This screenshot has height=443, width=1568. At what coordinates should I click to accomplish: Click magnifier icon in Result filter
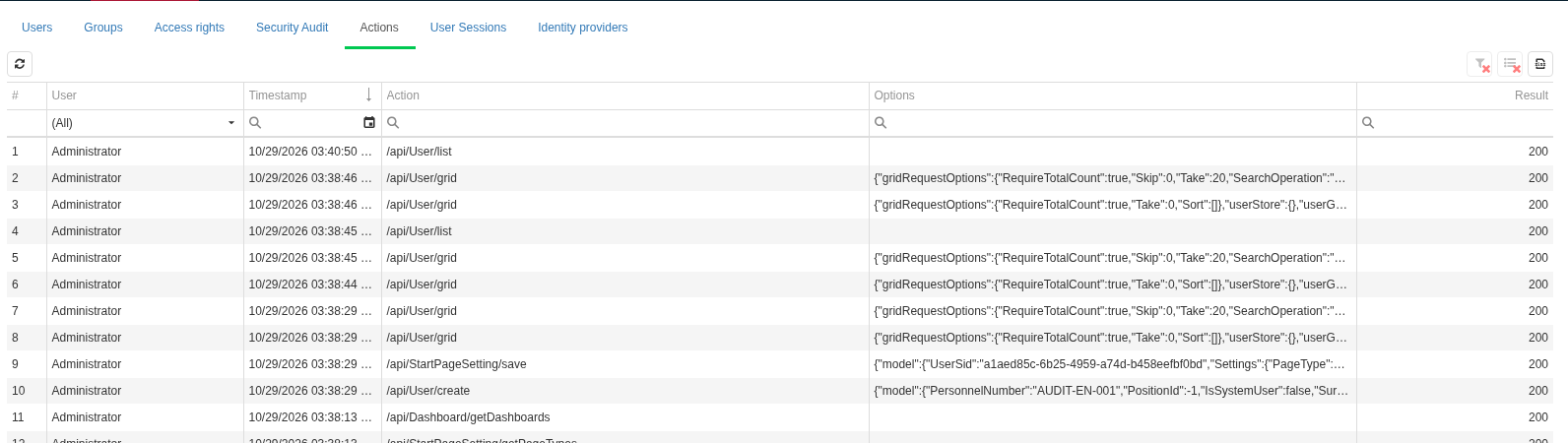point(1368,123)
